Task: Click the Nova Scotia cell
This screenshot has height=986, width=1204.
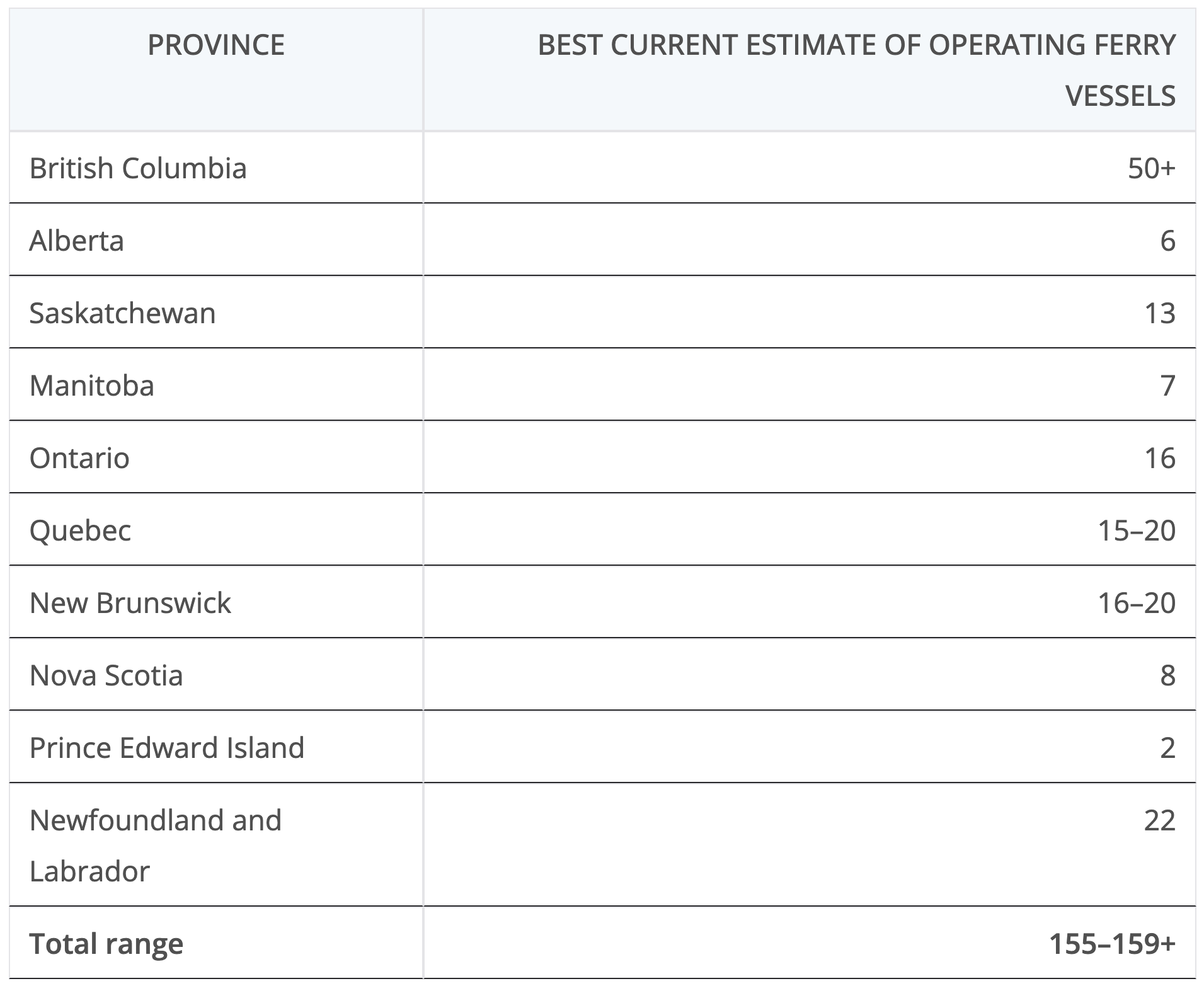Action: tap(106, 675)
